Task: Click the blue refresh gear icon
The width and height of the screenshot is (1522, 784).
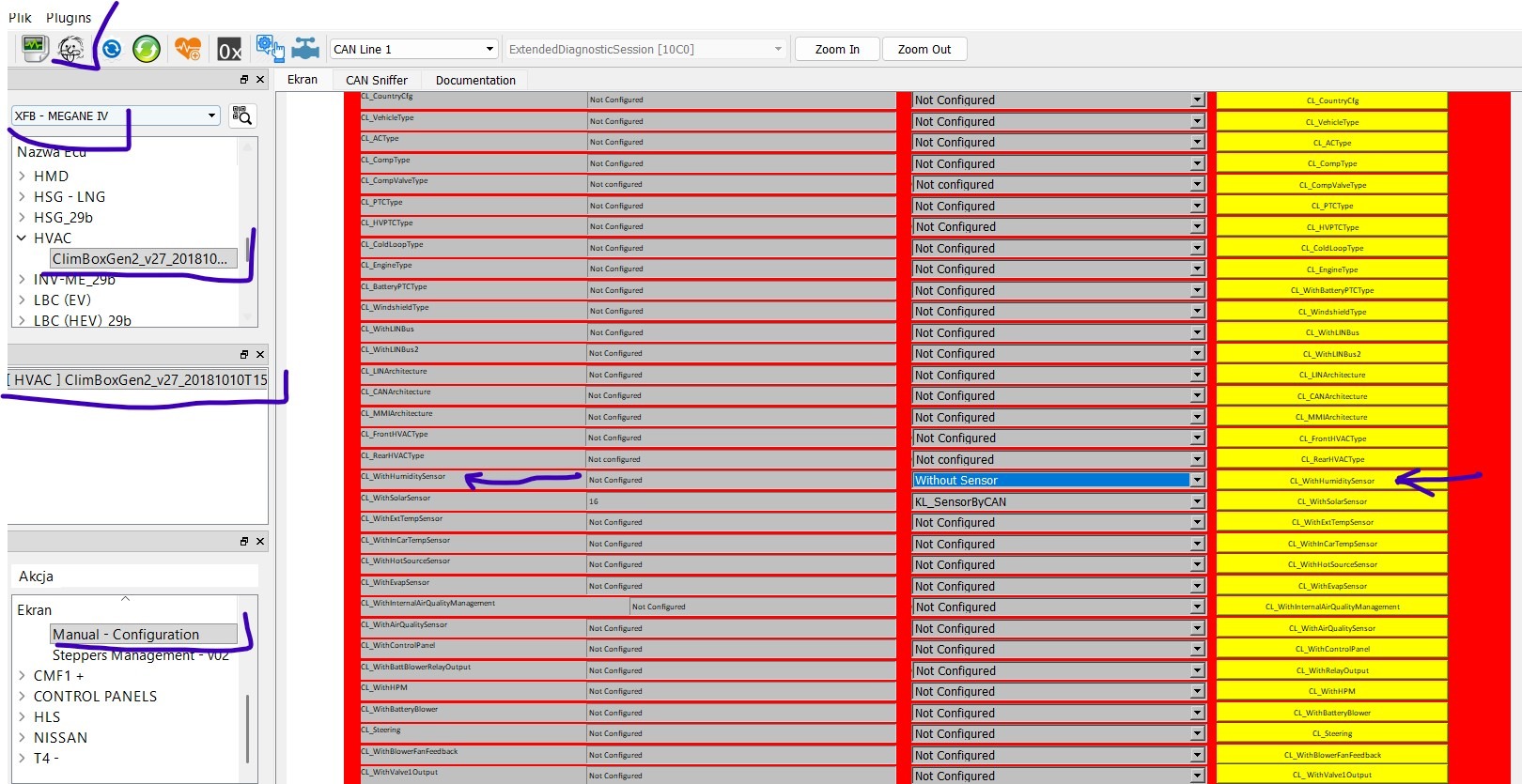Action: (x=112, y=49)
